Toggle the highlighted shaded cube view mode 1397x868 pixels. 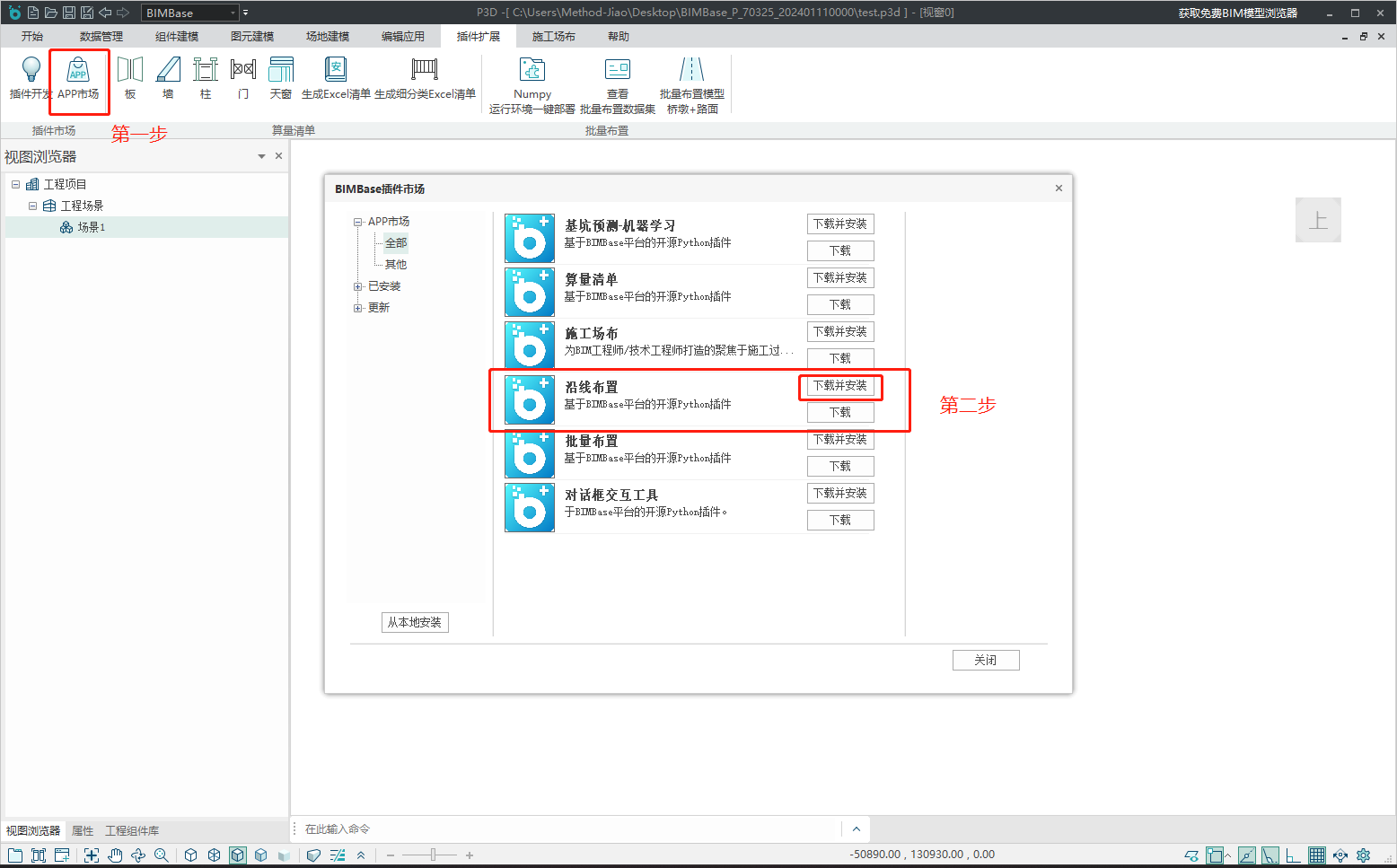point(238,855)
